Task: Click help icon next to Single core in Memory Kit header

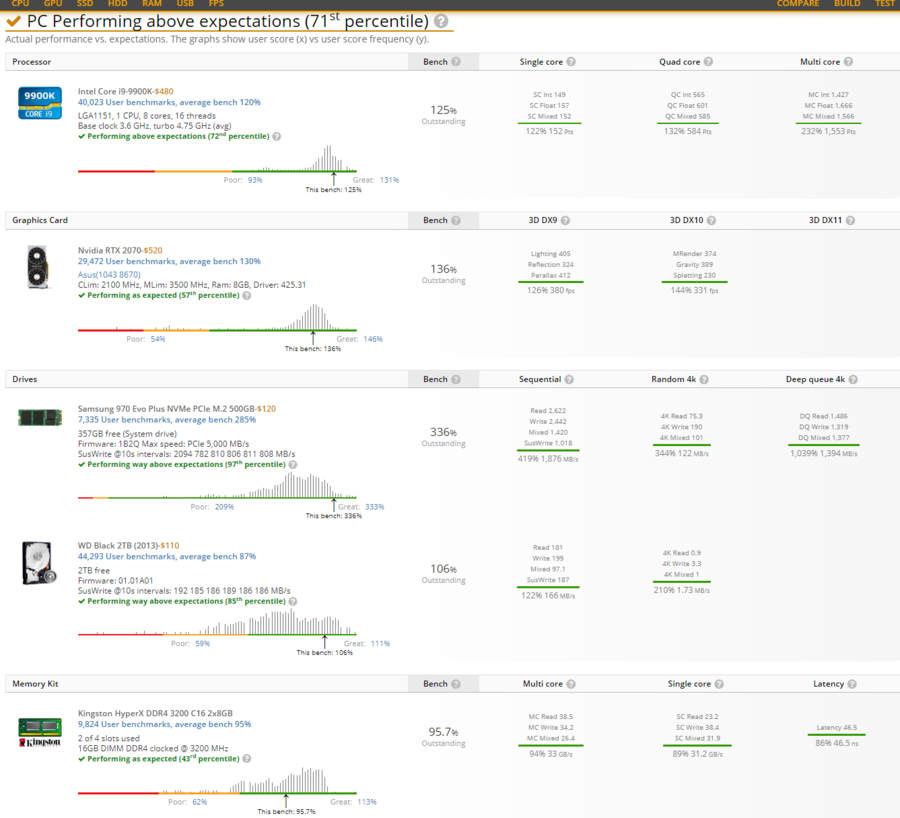Action: (719, 684)
